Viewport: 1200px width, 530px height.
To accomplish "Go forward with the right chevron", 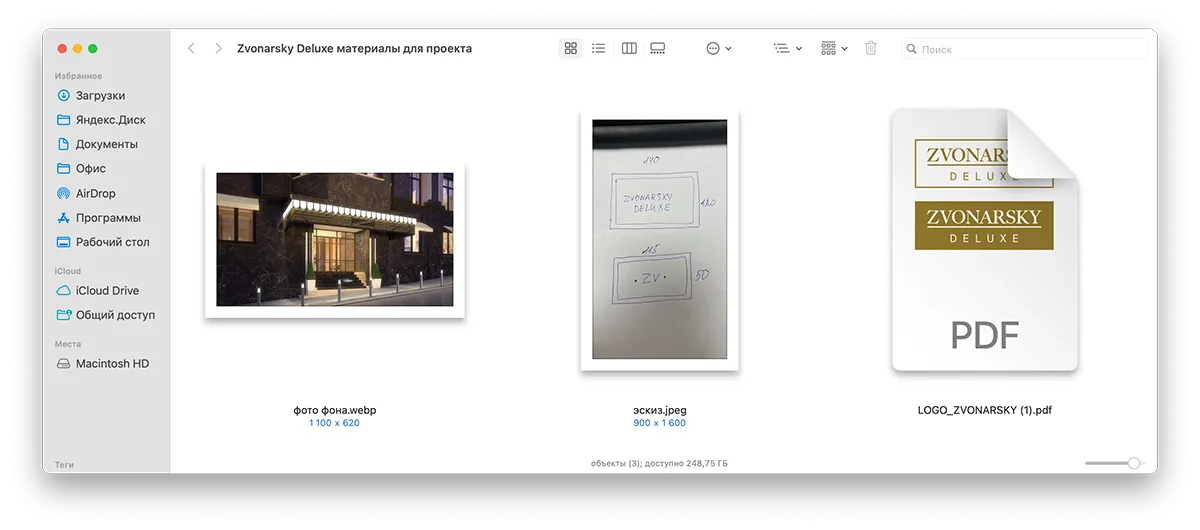I will [218, 48].
